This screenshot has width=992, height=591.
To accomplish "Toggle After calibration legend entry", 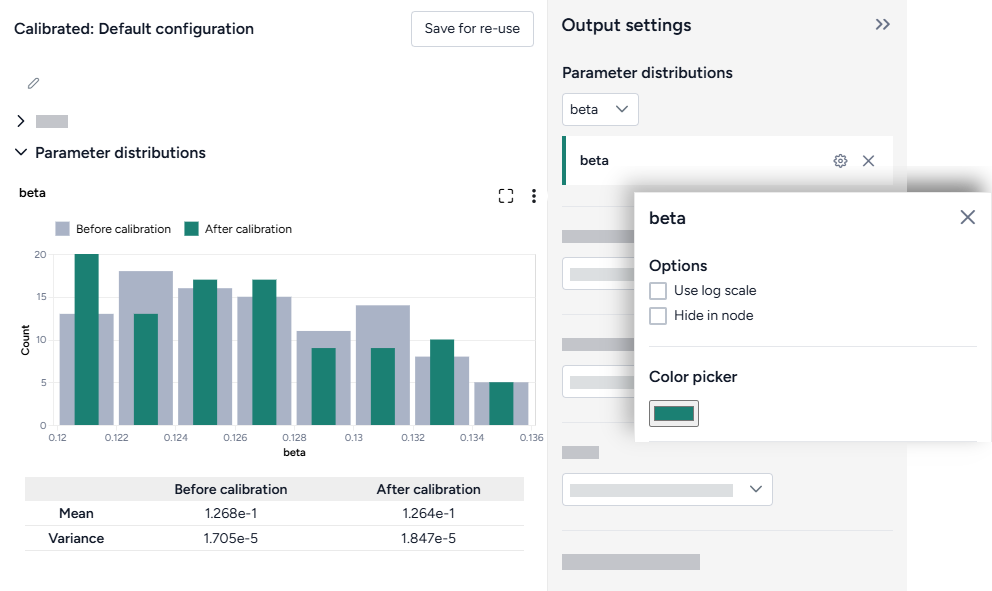I will [238, 229].
